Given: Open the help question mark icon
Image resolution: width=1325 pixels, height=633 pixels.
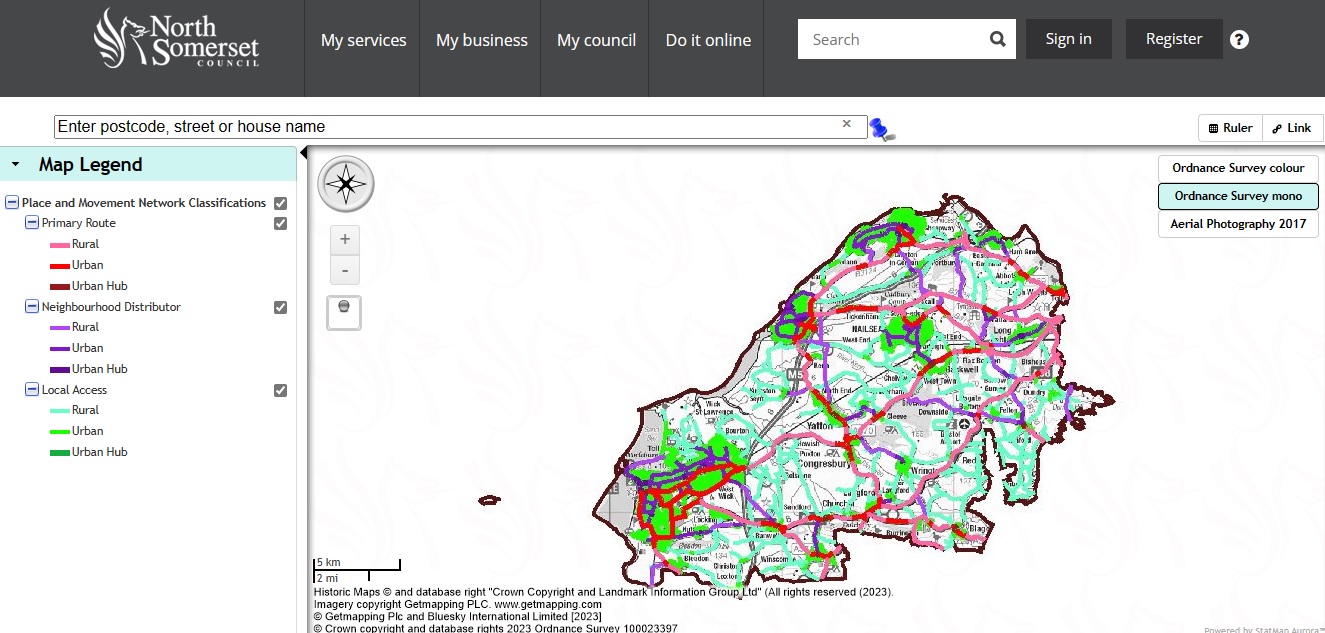Looking at the screenshot, I should (1239, 40).
